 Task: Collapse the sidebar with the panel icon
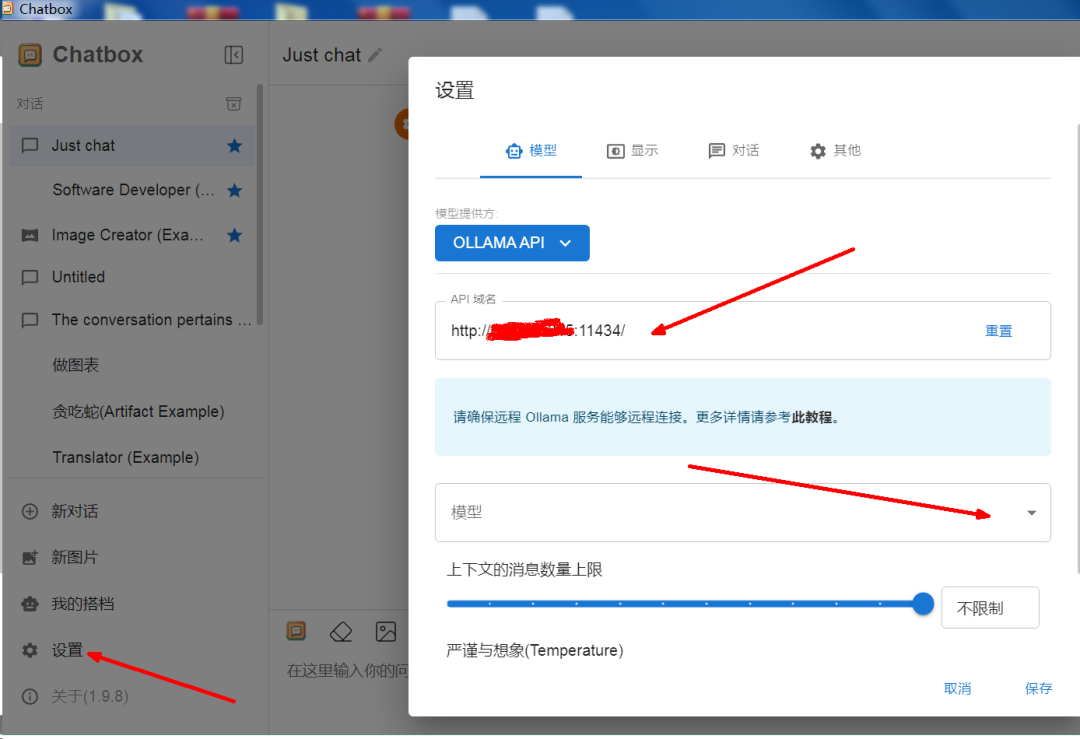233,55
